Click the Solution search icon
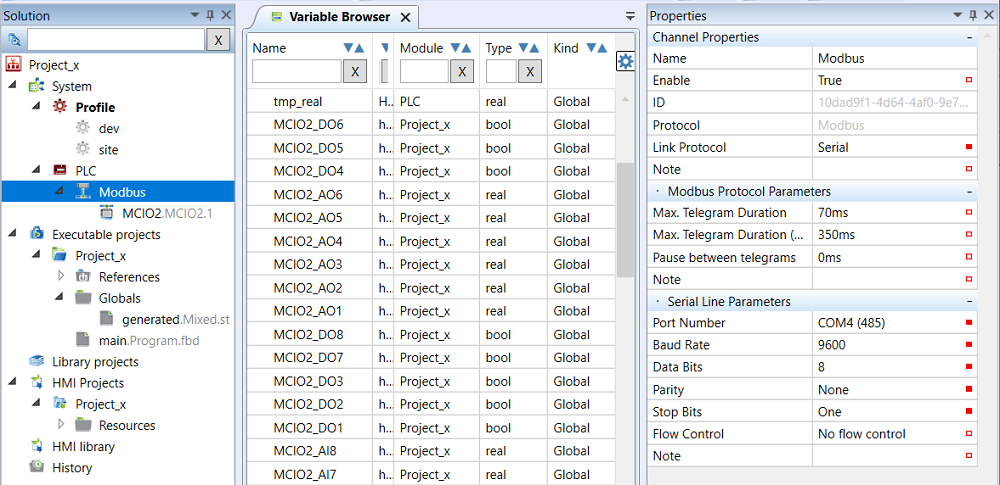The width and height of the screenshot is (1000, 485). tap(14, 40)
